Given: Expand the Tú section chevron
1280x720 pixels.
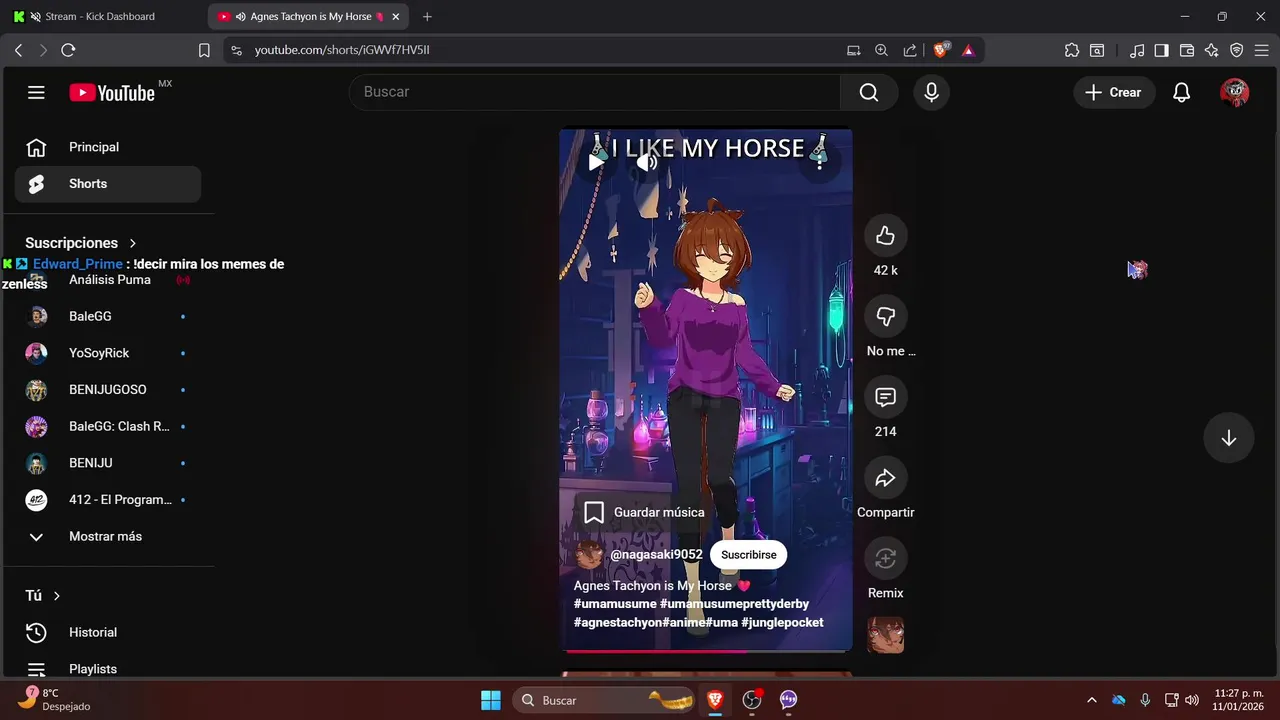Looking at the screenshot, I should point(57,596).
